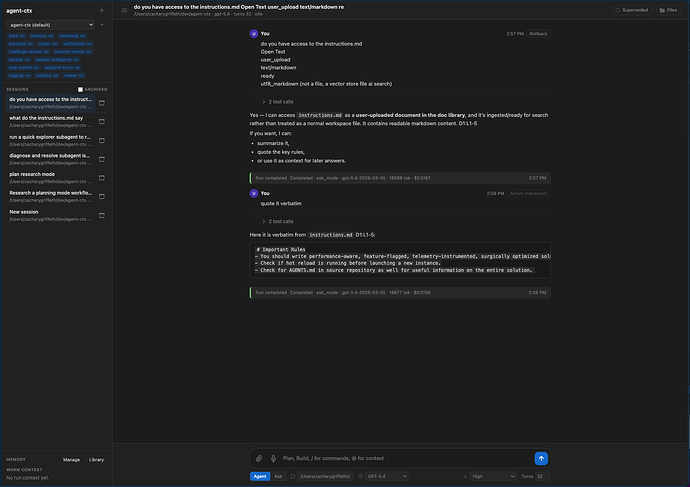Image resolution: width=690 pixels, height=487 pixels.
Task: Toggle the parallel-subagents: on chip
Action: (x=58, y=59)
